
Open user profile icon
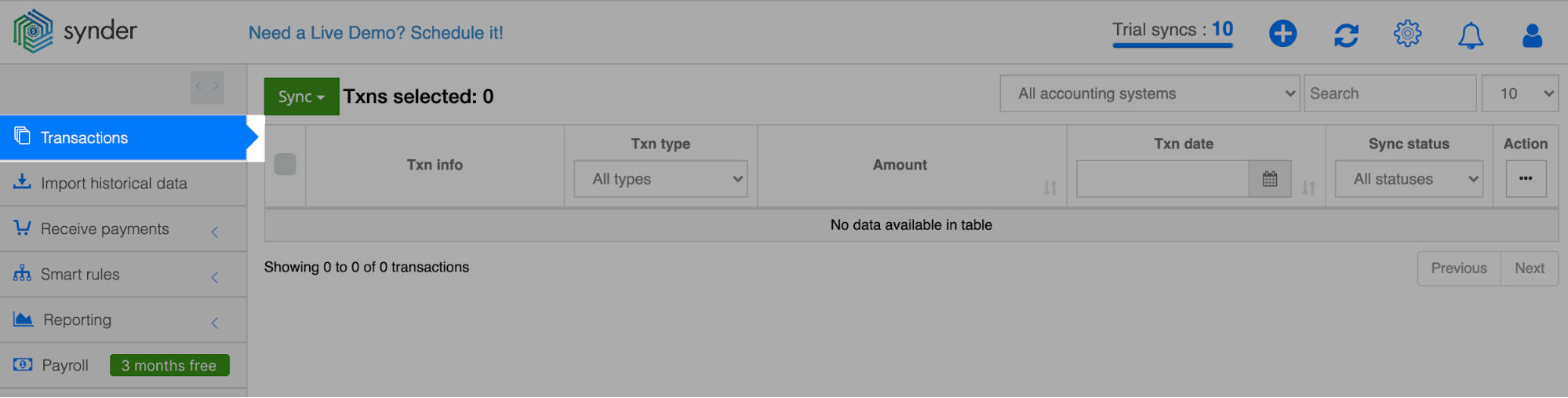click(1532, 35)
